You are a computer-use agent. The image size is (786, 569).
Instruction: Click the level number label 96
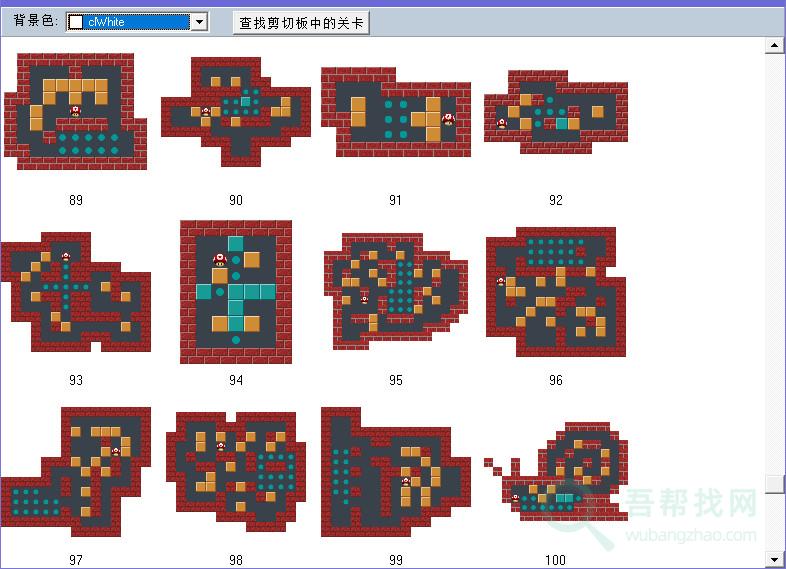click(555, 380)
